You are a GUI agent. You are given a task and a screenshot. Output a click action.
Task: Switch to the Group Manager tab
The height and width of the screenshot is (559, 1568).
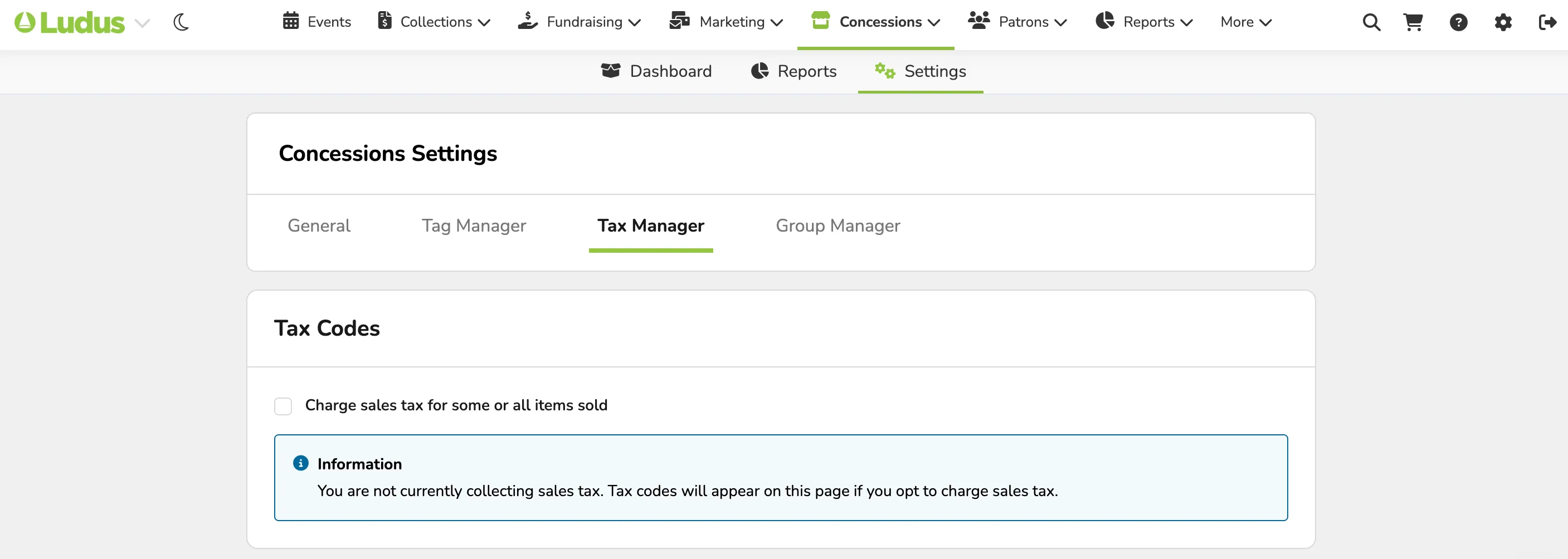point(837,225)
